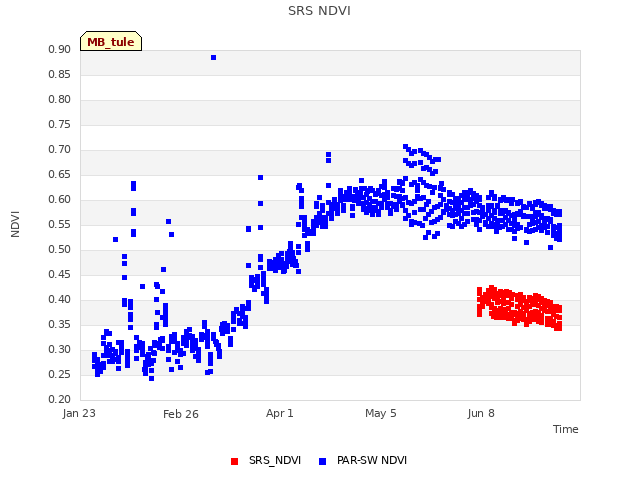Click the Jun 8 x-axis tick label
This screenshot has width=640, height=480.
[x=481, y=413]
